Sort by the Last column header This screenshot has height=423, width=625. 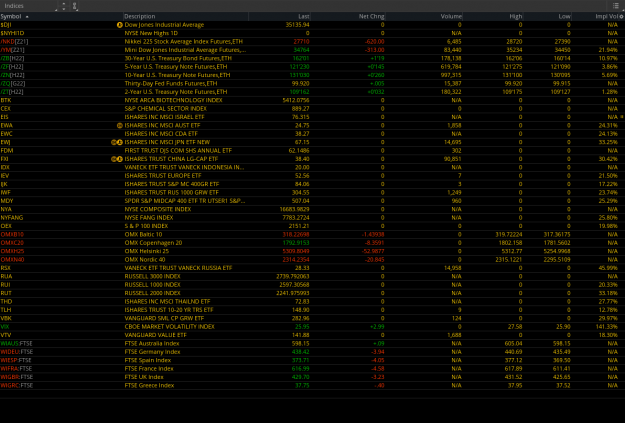(304, 16)
